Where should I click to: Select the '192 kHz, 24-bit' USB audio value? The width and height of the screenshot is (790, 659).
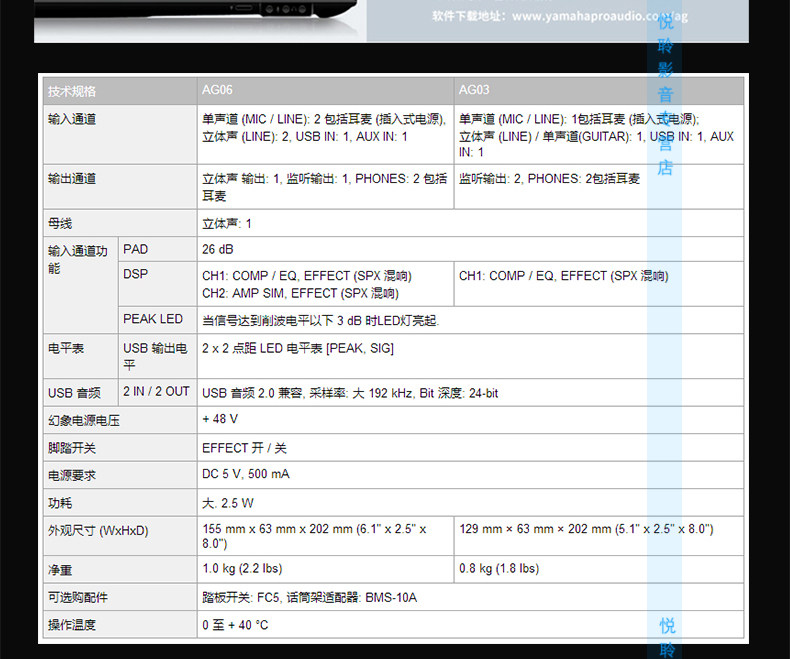click(x=350, y=393)
